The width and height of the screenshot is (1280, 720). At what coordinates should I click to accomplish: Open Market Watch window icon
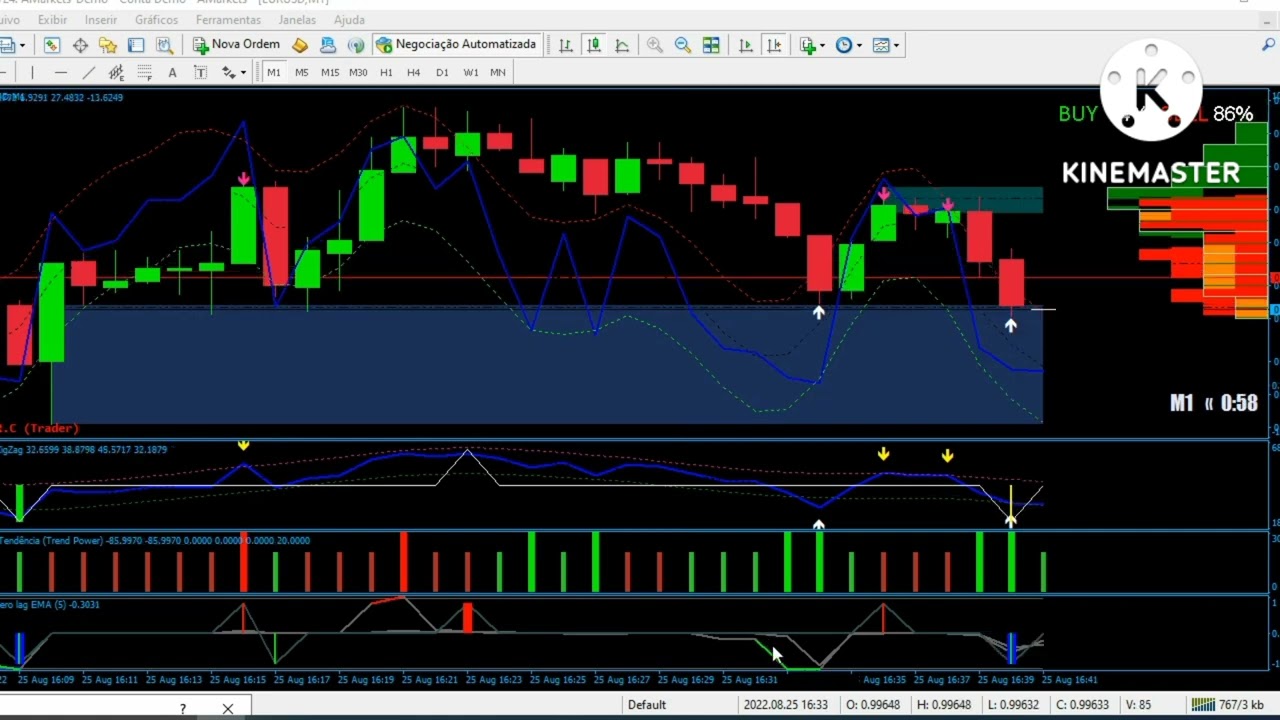point(52,45)
